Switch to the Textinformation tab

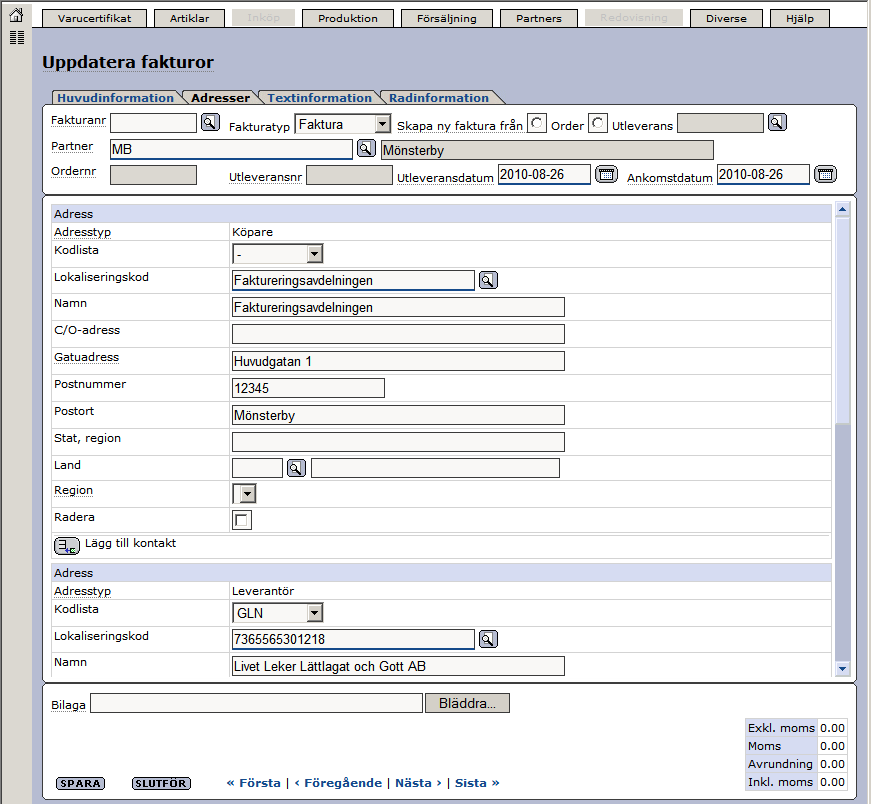319,98
